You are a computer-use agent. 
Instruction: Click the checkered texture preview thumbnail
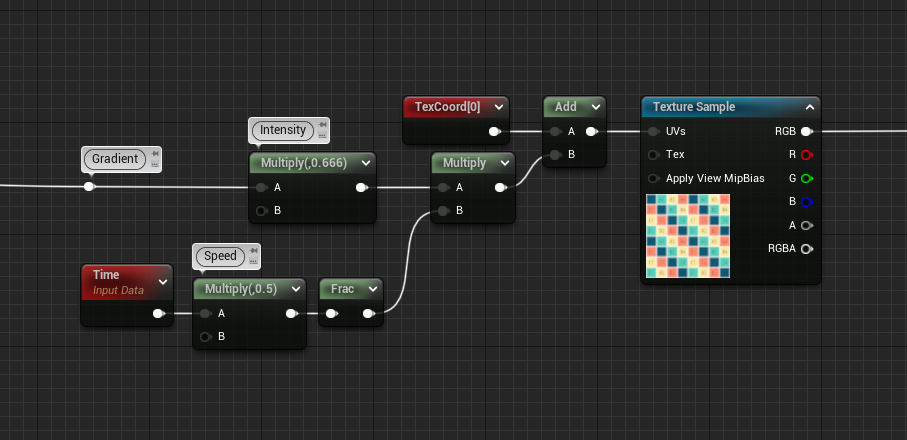click(x=688, y=236)
